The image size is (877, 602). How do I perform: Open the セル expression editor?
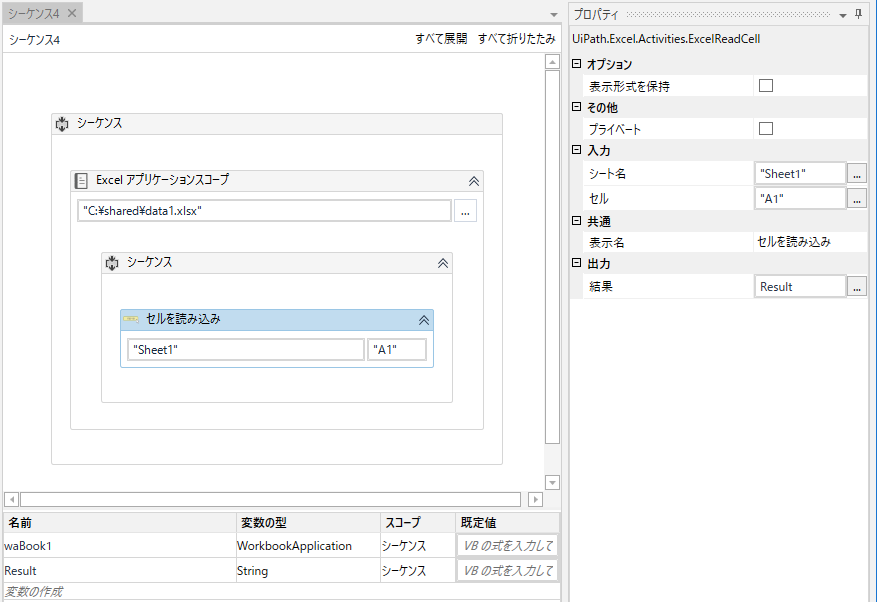pos(857,198)
